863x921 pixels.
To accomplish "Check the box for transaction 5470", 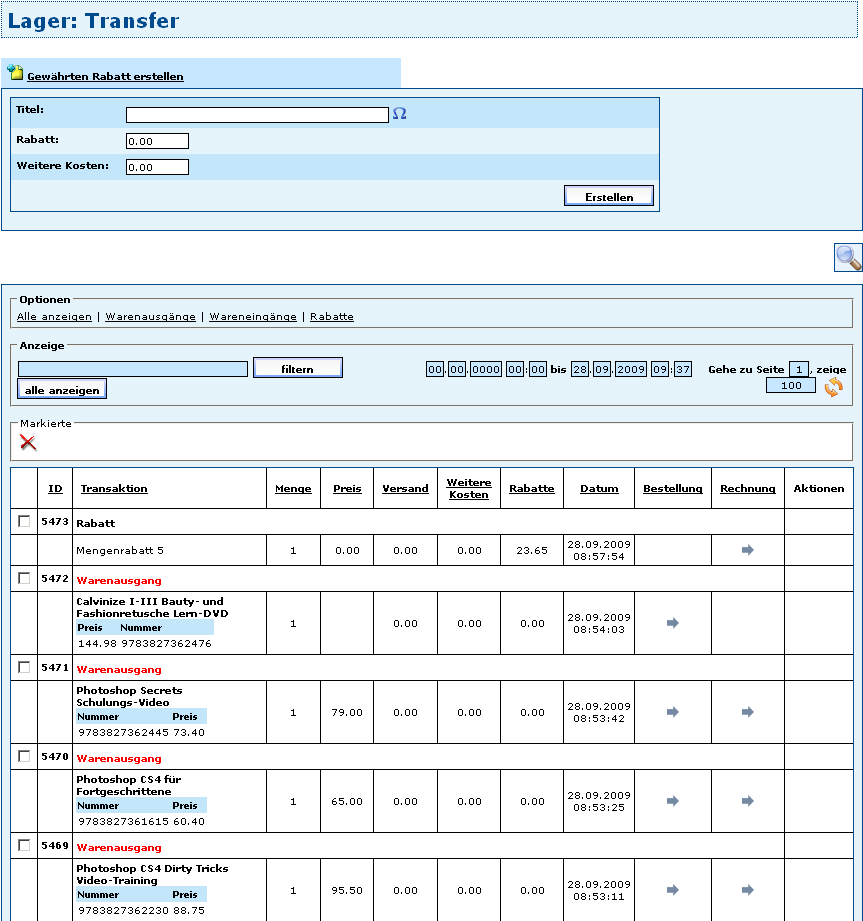I will (24, 756).
